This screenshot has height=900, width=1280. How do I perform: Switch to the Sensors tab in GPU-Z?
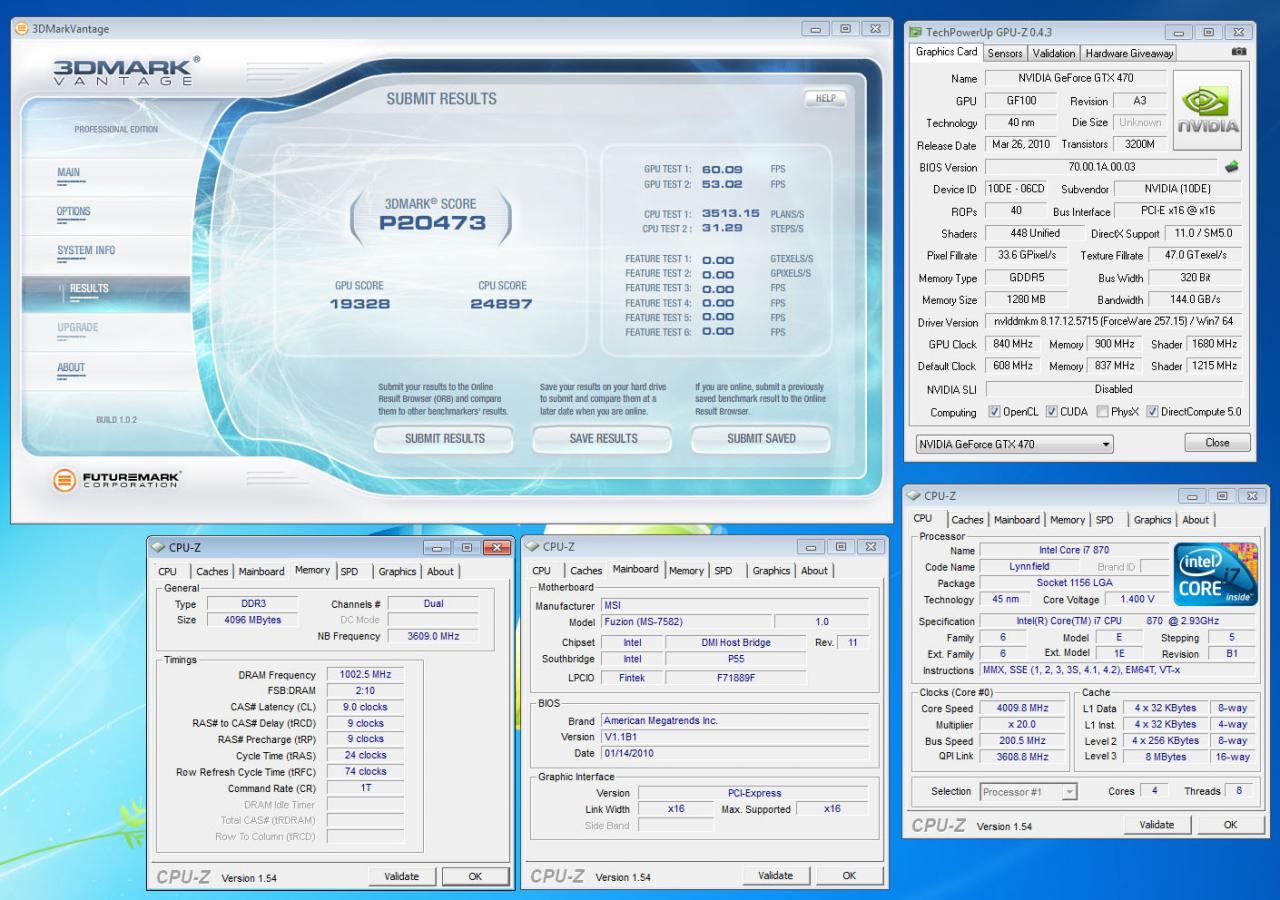tap(1005, 53)
